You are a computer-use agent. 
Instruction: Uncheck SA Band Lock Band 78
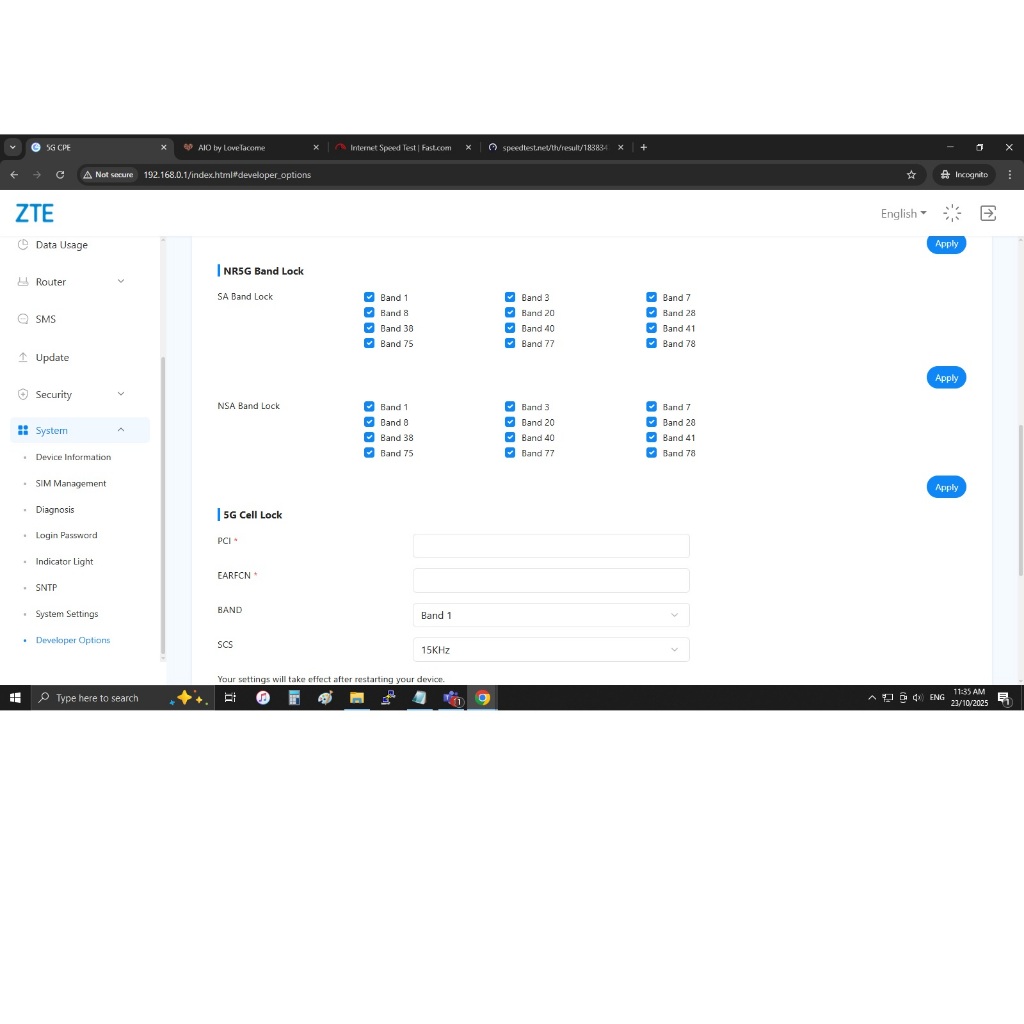[652, 344]
